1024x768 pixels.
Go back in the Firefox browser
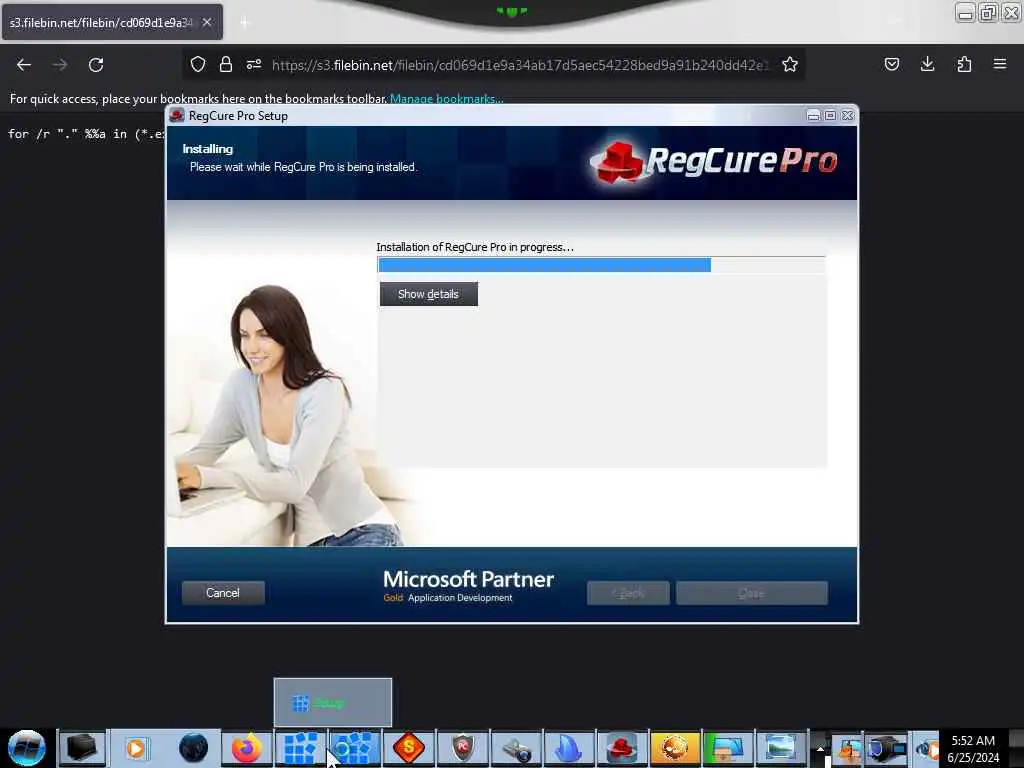coord(24,65)
